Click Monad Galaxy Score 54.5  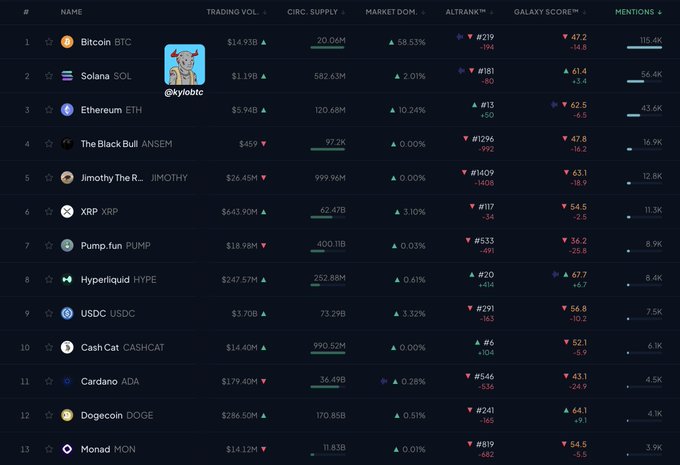click(x=578, y=445)
